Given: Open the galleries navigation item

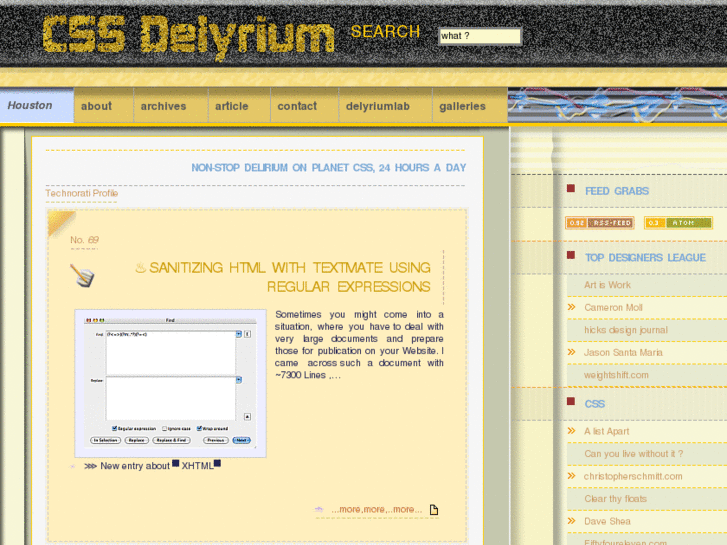Looking at the screenshot, I should coord(470,106).
